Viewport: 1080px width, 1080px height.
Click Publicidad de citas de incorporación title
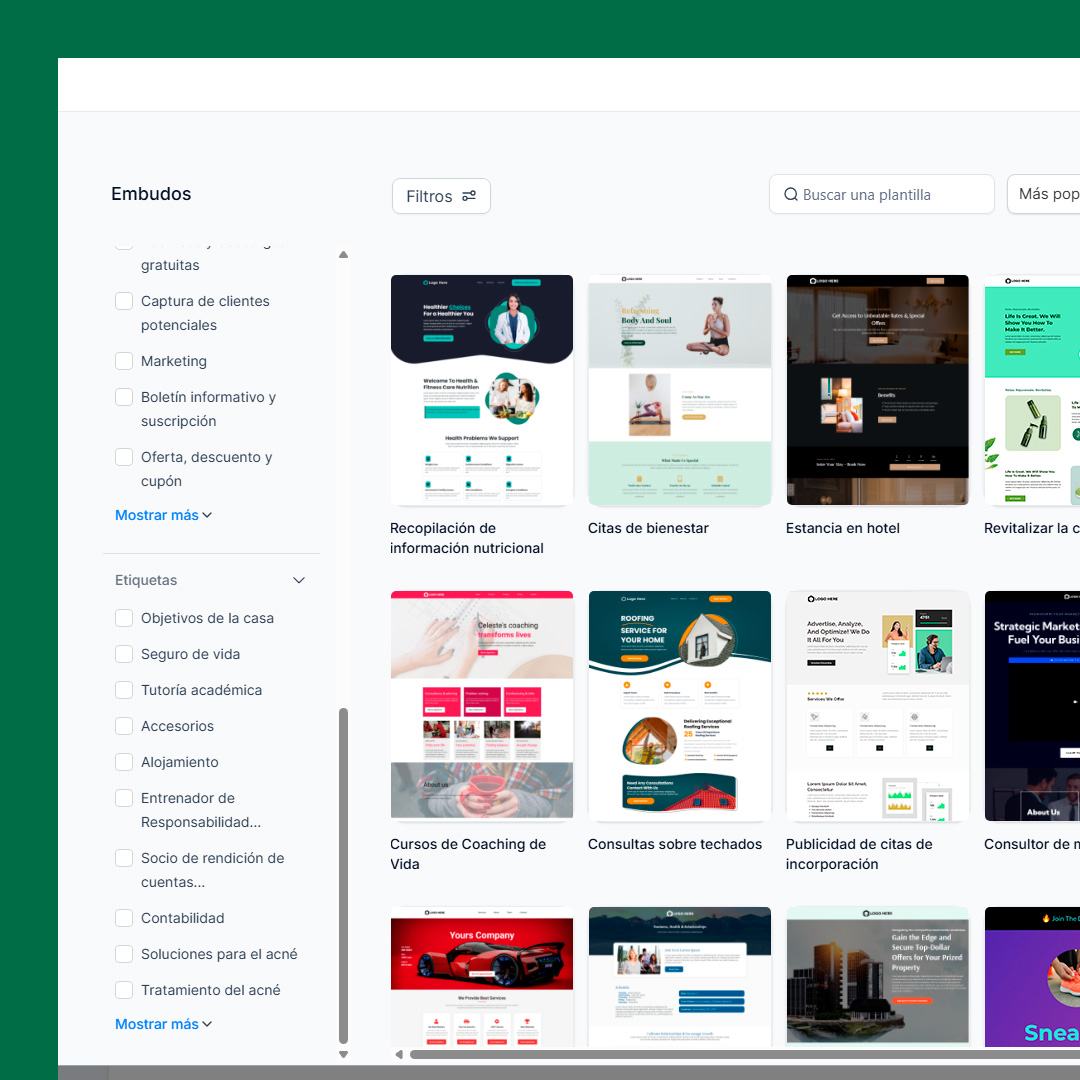coord(859,854)
